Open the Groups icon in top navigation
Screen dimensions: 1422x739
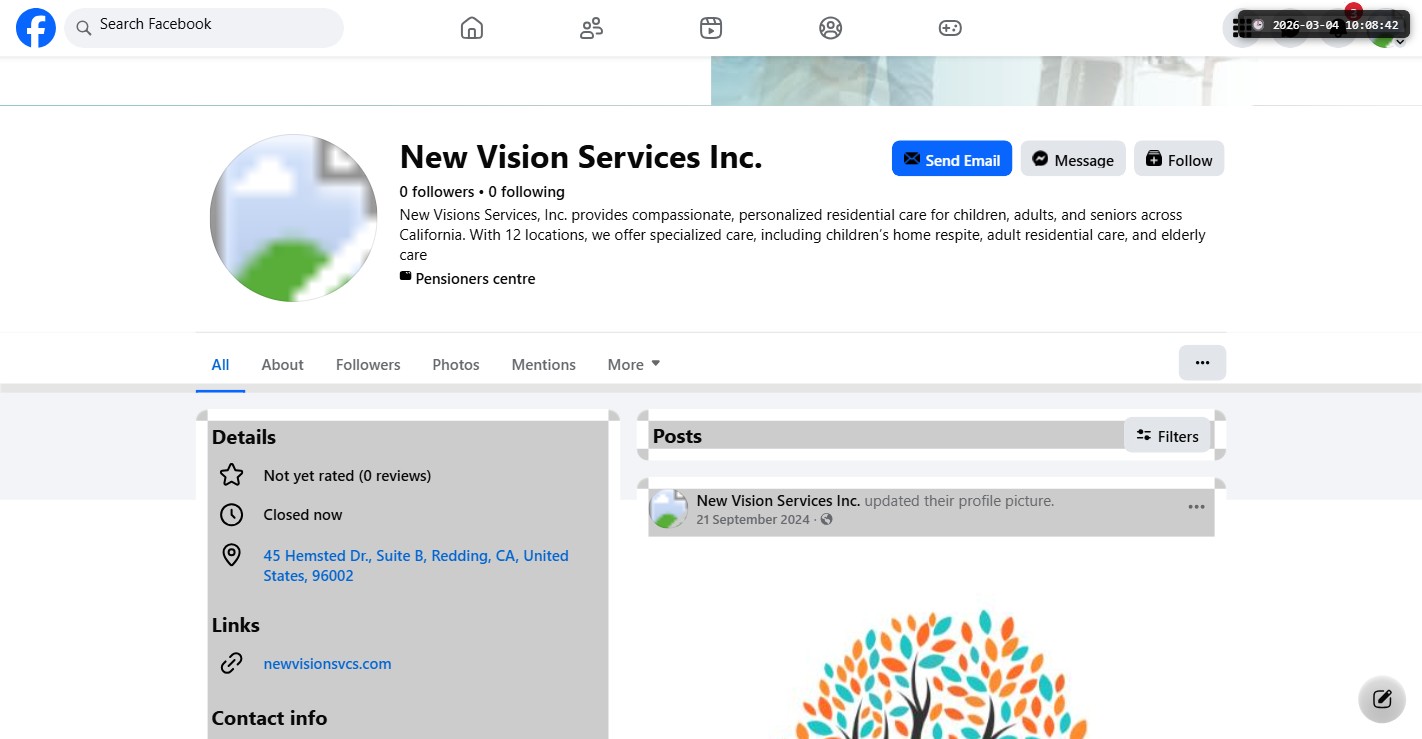click(830, 28)
